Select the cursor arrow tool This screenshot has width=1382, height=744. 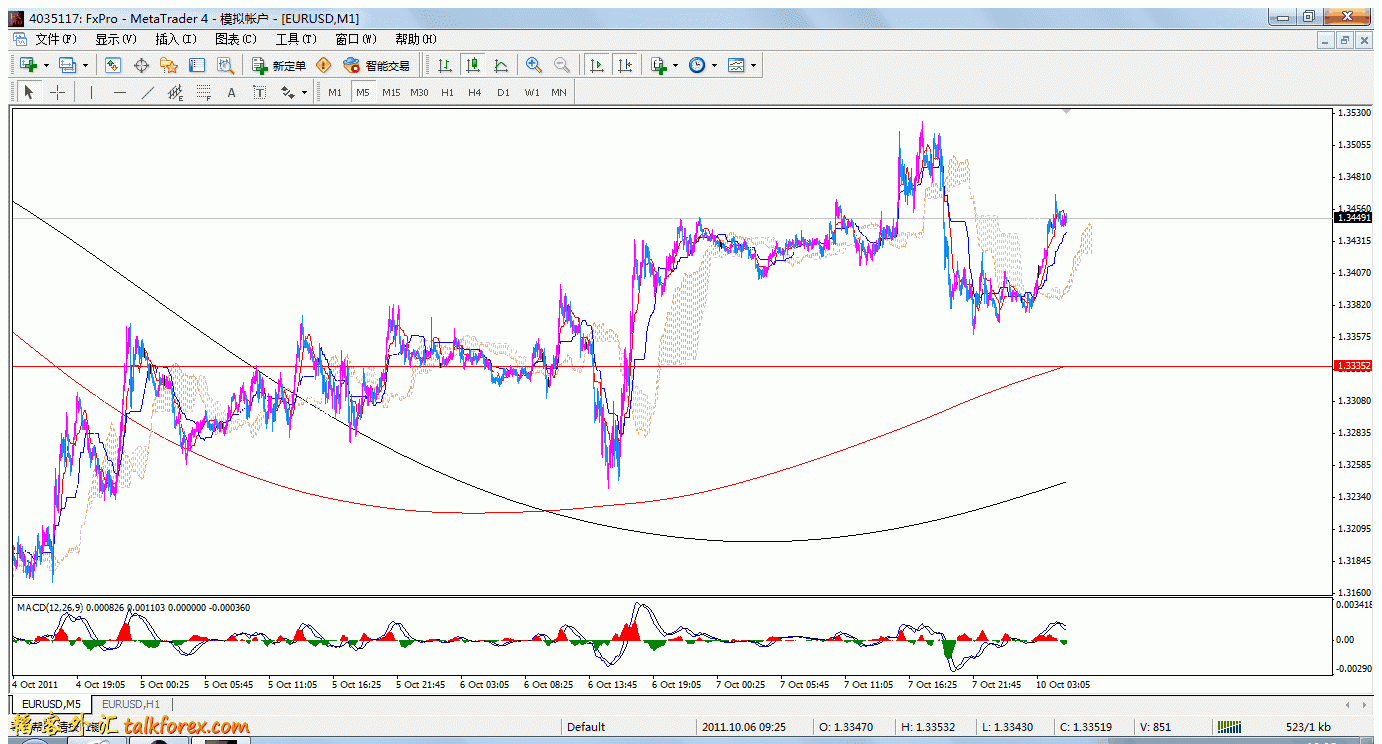(x=29, y=92)
